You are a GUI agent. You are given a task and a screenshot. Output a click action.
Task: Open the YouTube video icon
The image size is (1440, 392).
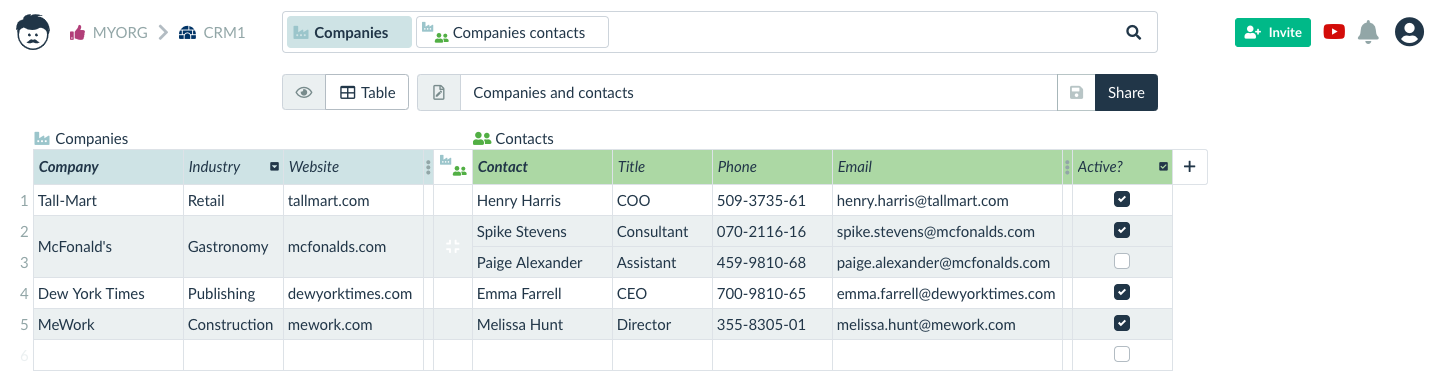1334,32
